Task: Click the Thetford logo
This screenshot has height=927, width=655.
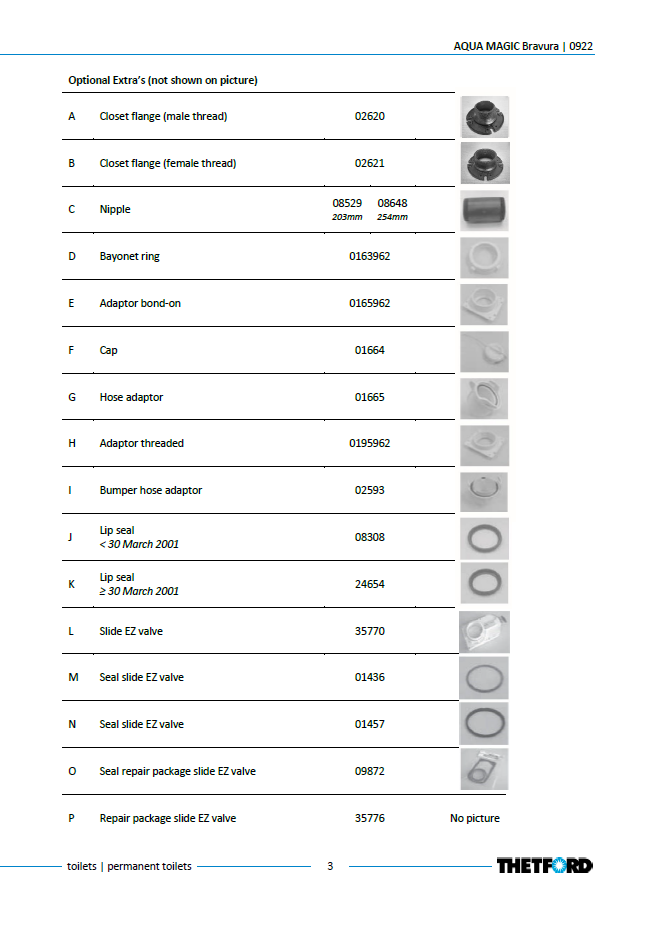Action: pyautogui.click(x=544, y=866)
